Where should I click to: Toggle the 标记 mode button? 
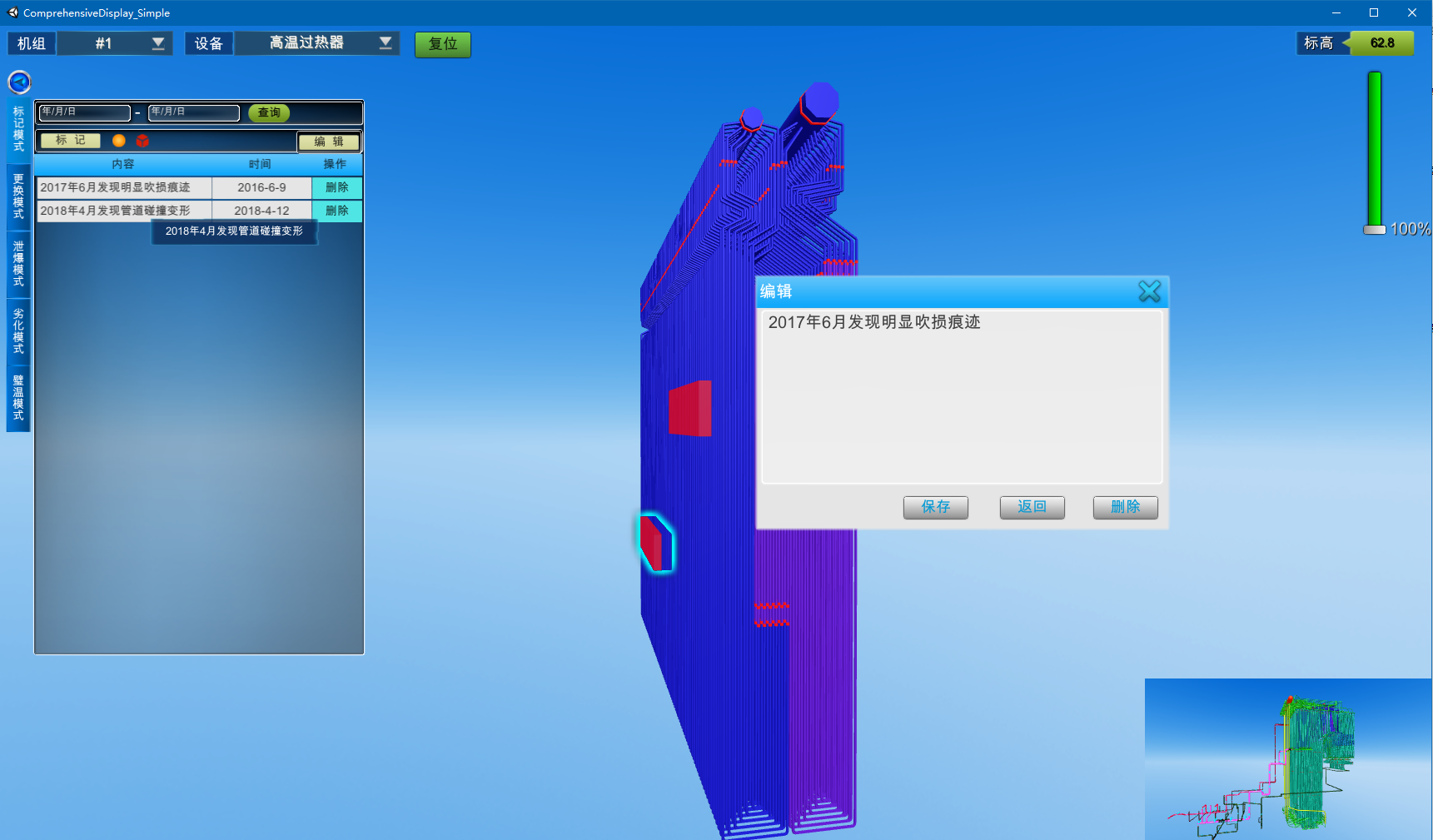pos(71,141)
